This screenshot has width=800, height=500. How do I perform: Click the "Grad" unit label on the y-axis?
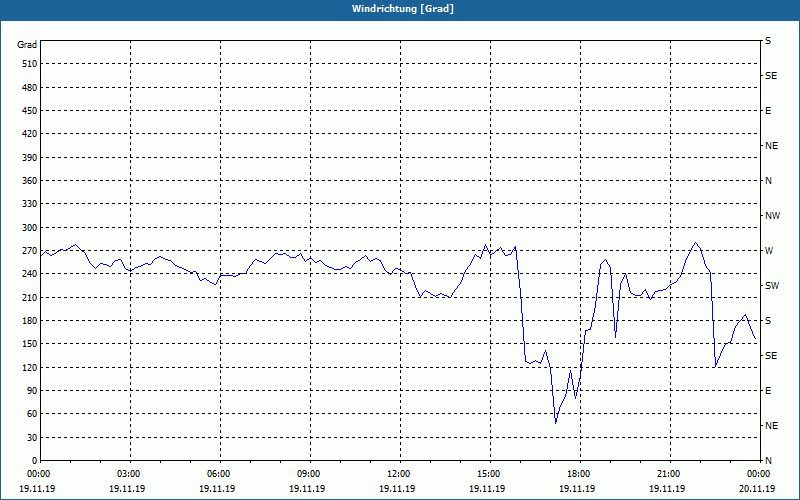27,45
